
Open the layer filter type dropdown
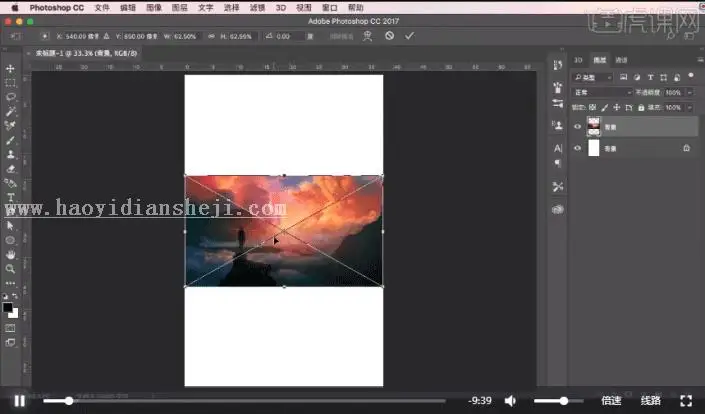pyautogui.click(x=593, y=77)
